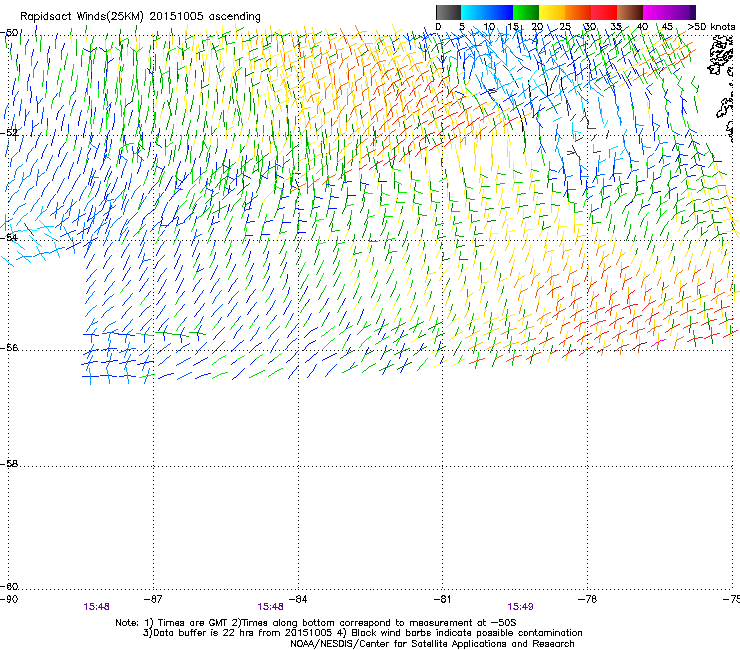
Task: Click the '-87' longitude axis label
Action: (x=153, y=599)
